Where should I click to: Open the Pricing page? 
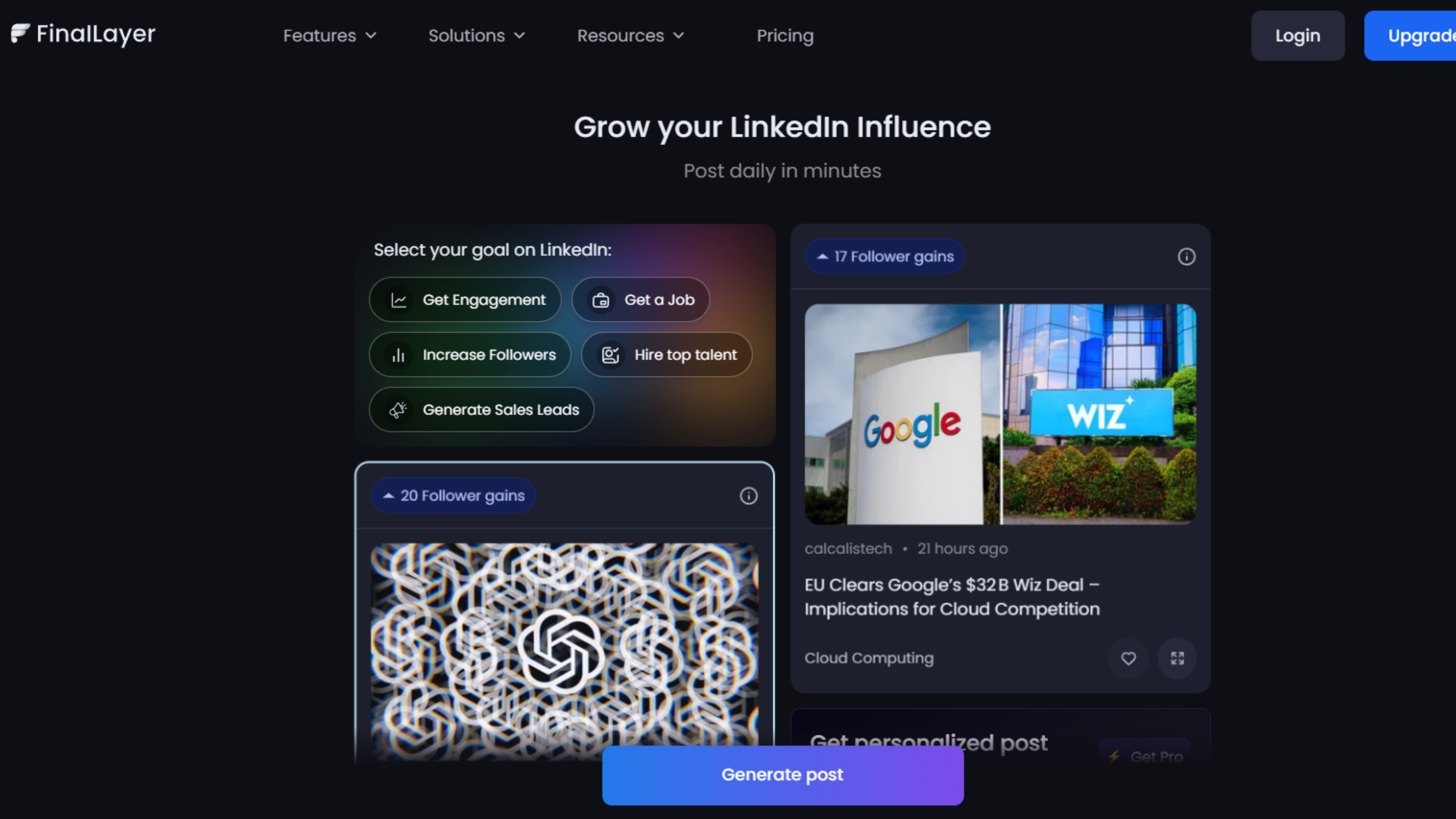tap(785, 36)
